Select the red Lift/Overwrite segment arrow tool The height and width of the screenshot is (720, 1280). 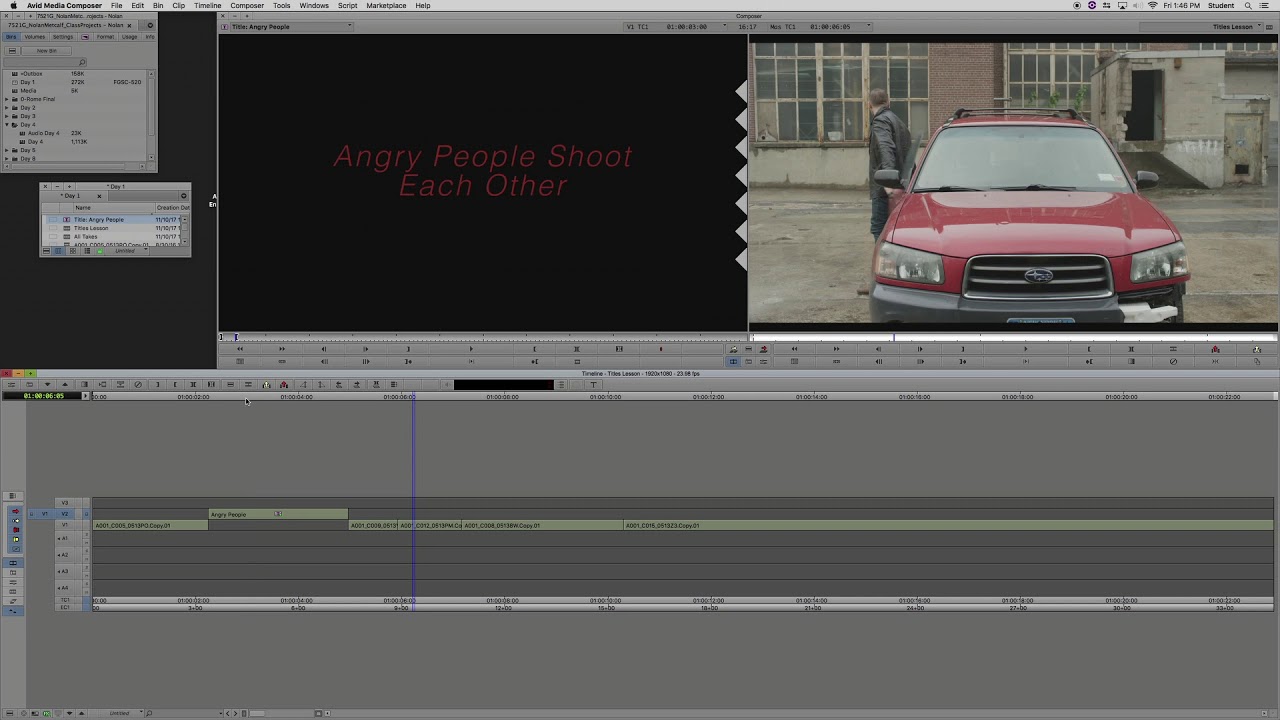click(16, 511)
